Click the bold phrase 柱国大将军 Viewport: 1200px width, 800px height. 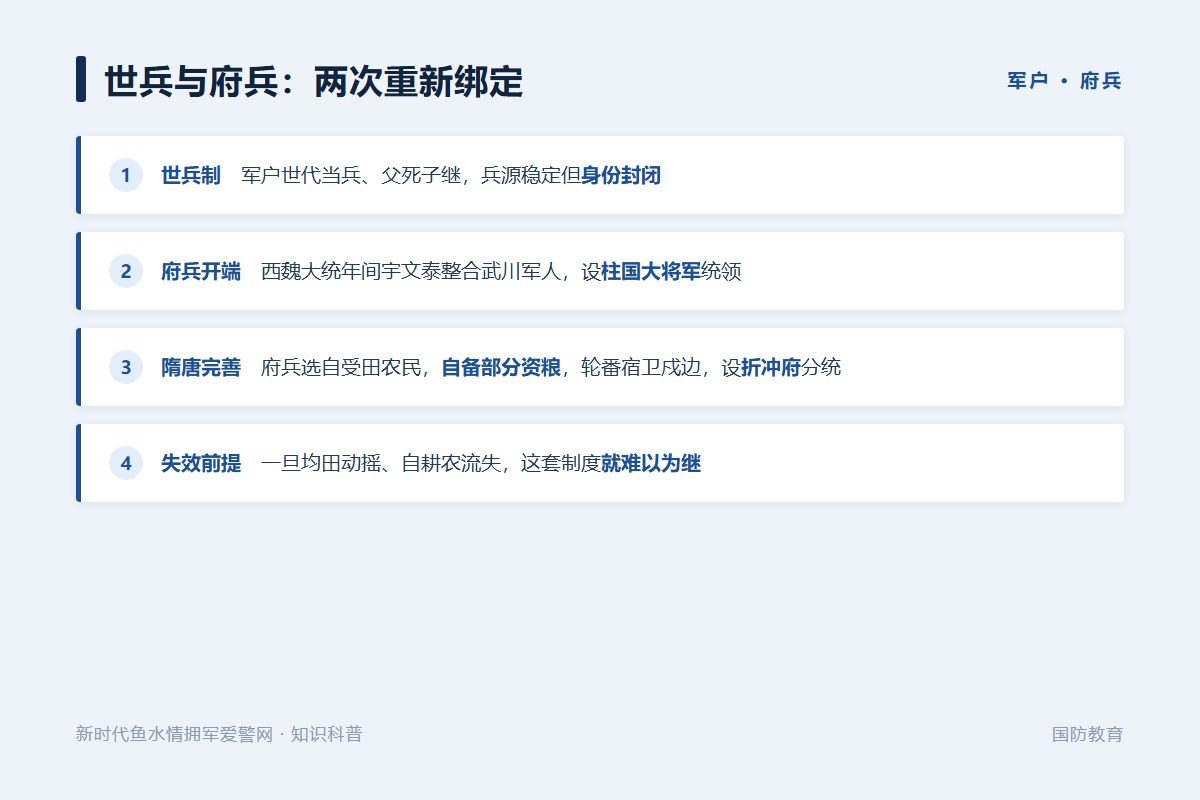point(651,272)
